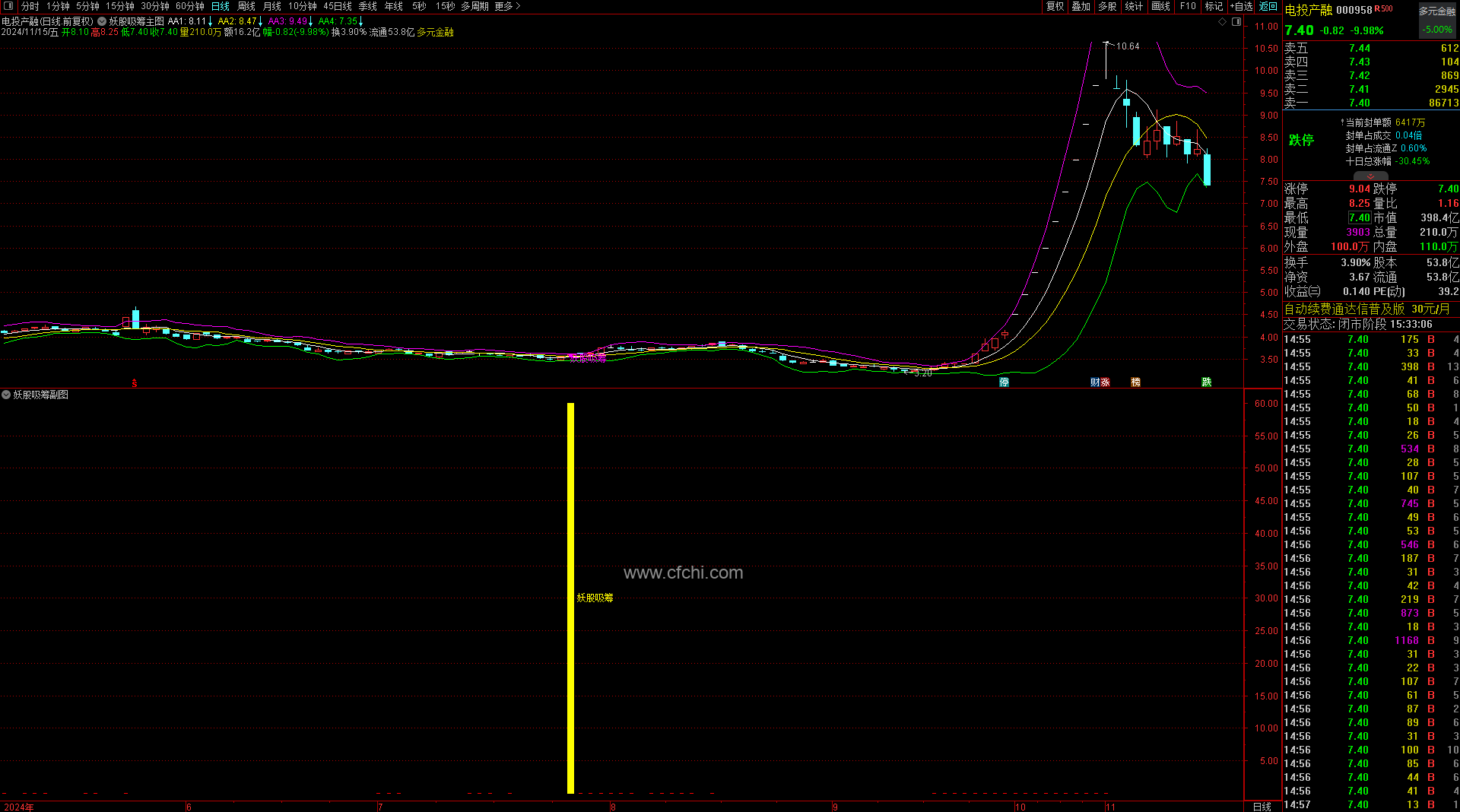This screenshot has height=812, width=1460.
Task: Switch to 5分钟 period tab
Action: pyautogui.click(x=87, y=6)
